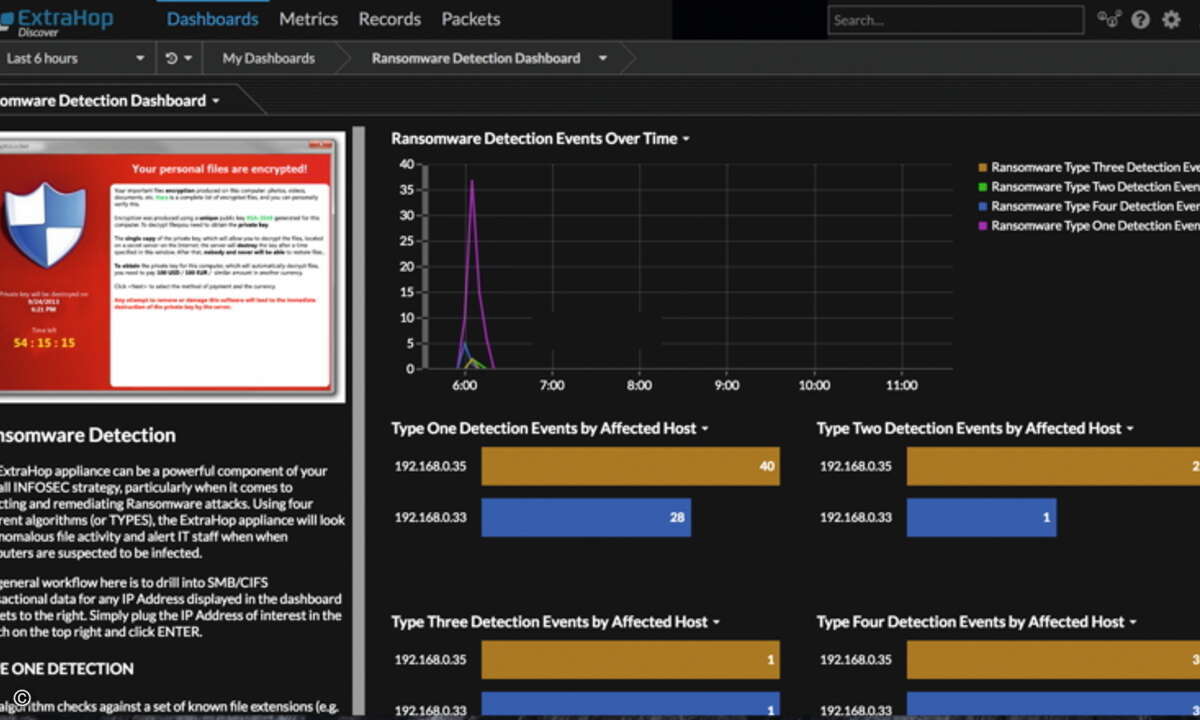This screenshot has width=1200, height=720.
Task: Select Ransomware Type One legend swatch
Action: tap(982, 226)
